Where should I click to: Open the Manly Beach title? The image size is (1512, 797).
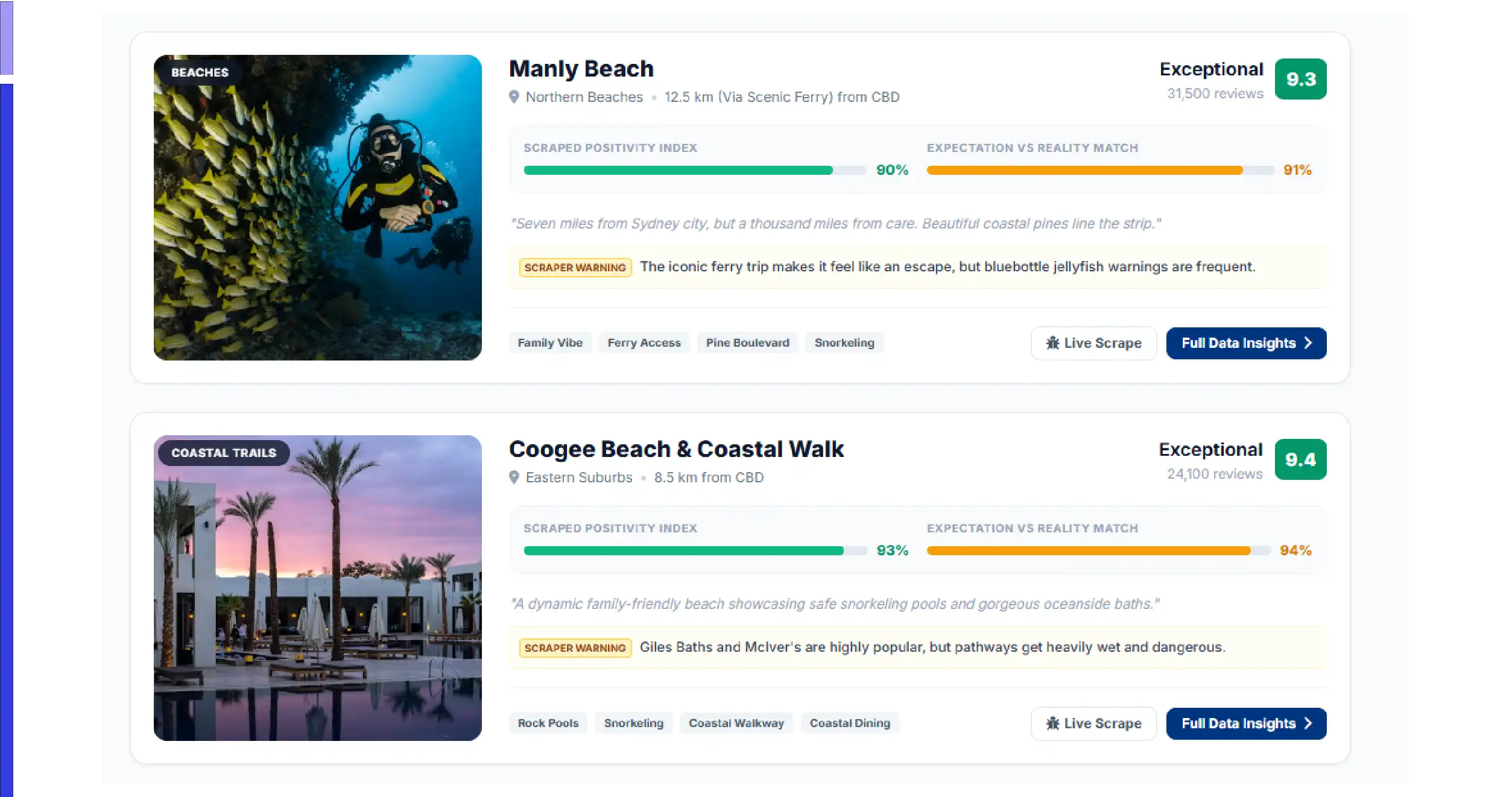coord(581,69)
